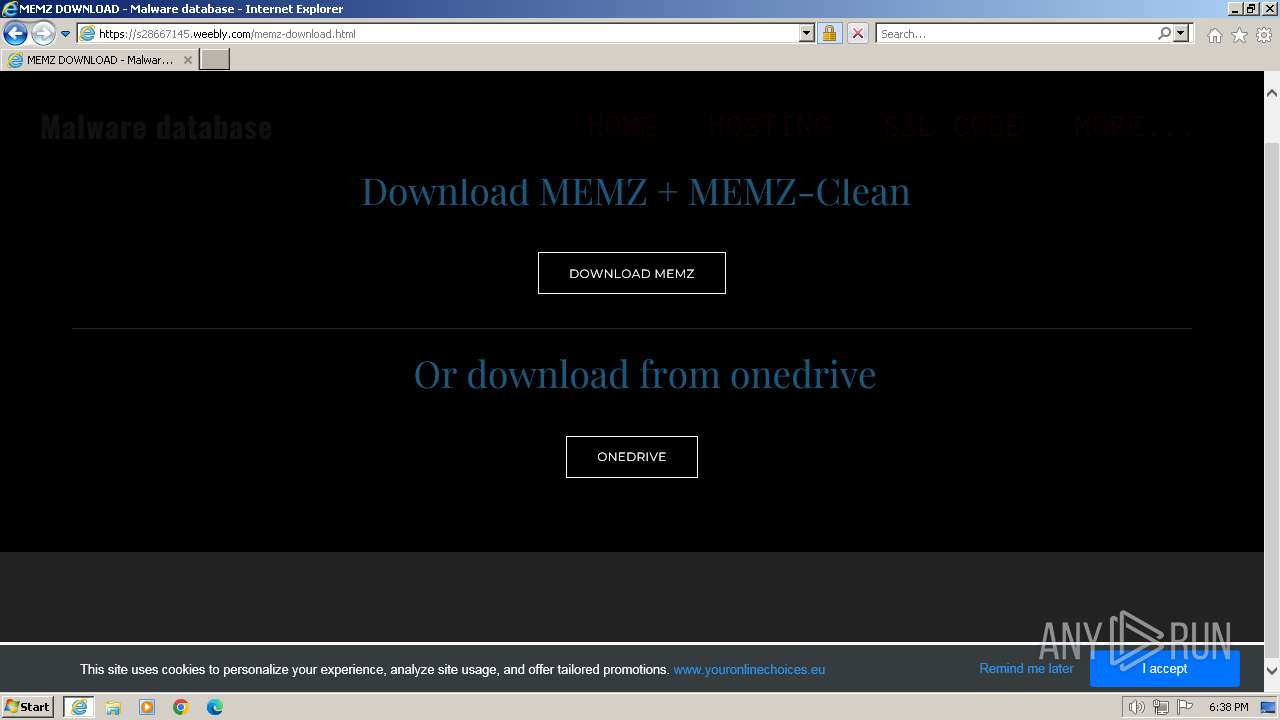
Task: Click Internet Explorer taskbar icon
Action: point(78,707)
